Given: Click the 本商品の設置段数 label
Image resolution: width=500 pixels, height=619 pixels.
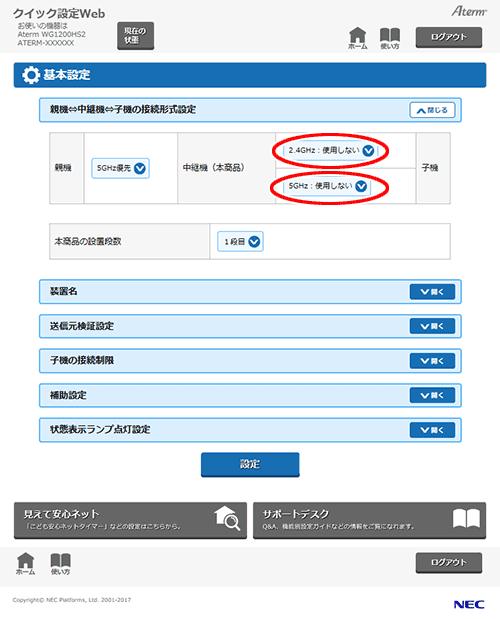Looking at the screenshot, I should pyautogui.click(x=88, y=241).
